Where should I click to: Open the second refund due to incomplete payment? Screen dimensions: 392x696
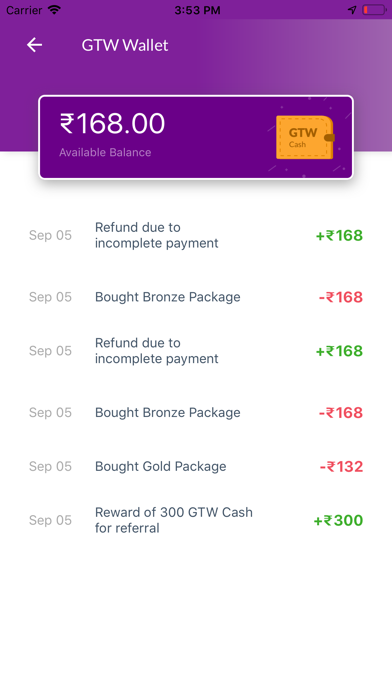pos(196,351)
